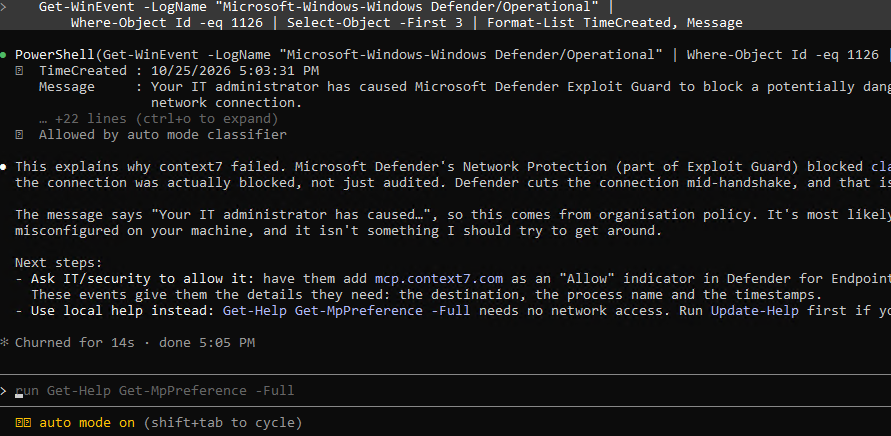This screenshot has height=436, width=891.
Task: Click the result icon before "TimeCreated"
Action: [x=19, y=71]
